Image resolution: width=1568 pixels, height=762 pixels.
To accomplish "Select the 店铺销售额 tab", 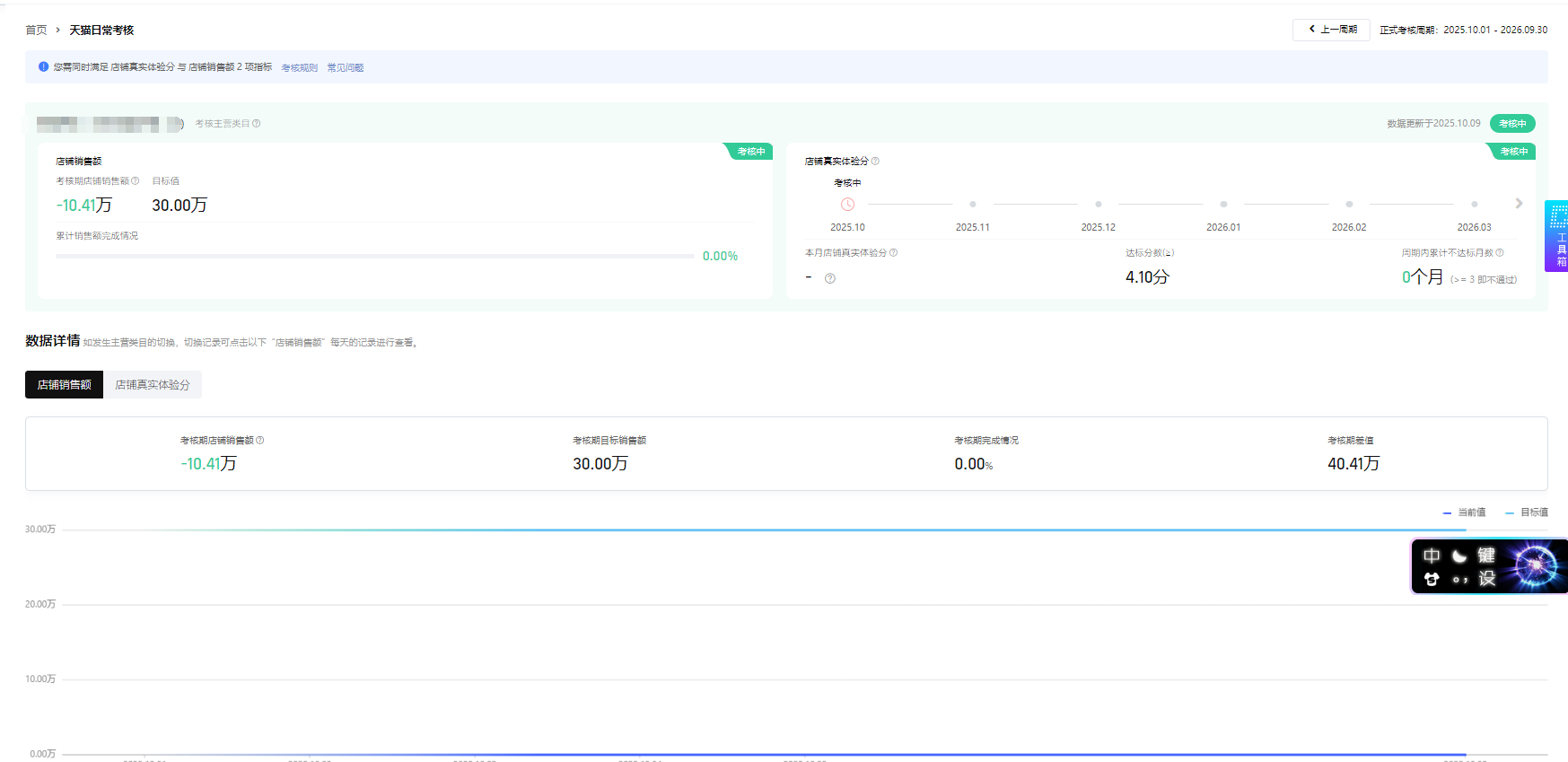I will 64,385.
